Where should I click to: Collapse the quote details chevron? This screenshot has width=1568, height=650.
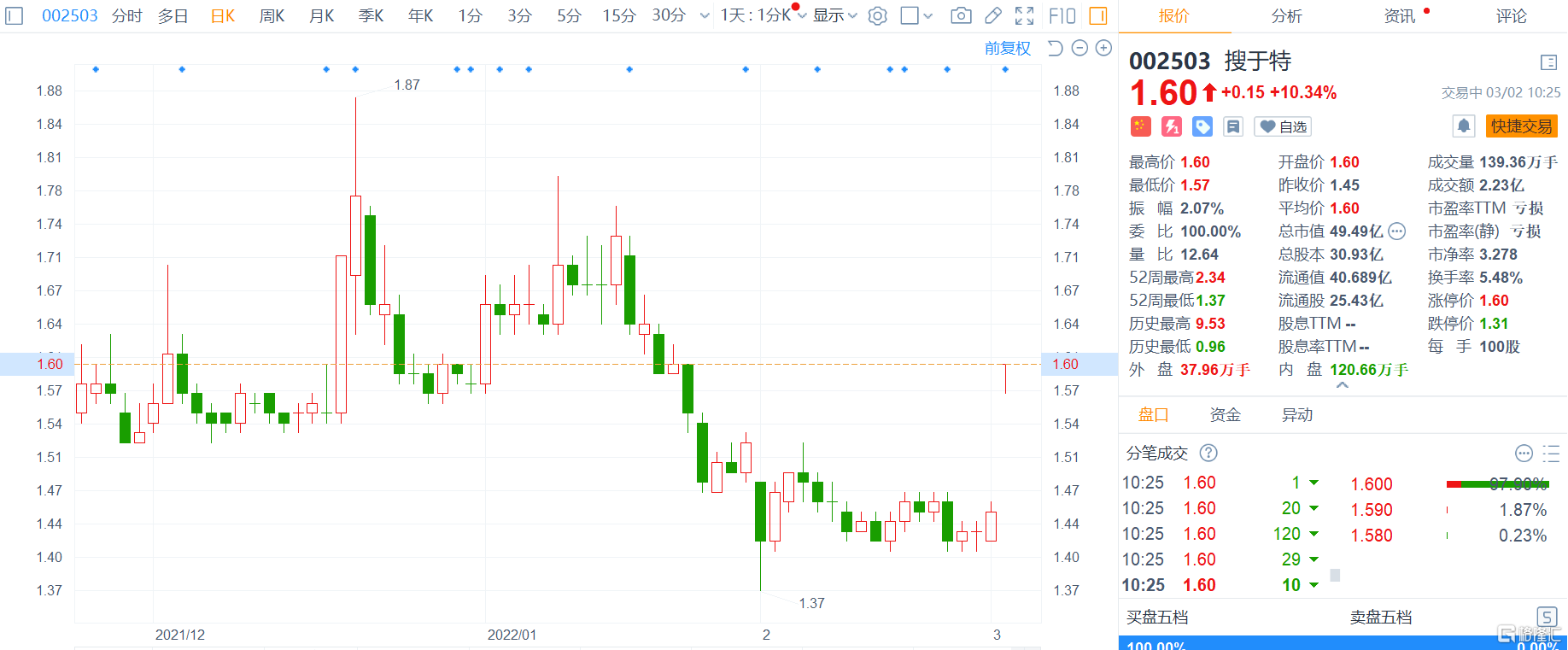(x=1343, y=386)
